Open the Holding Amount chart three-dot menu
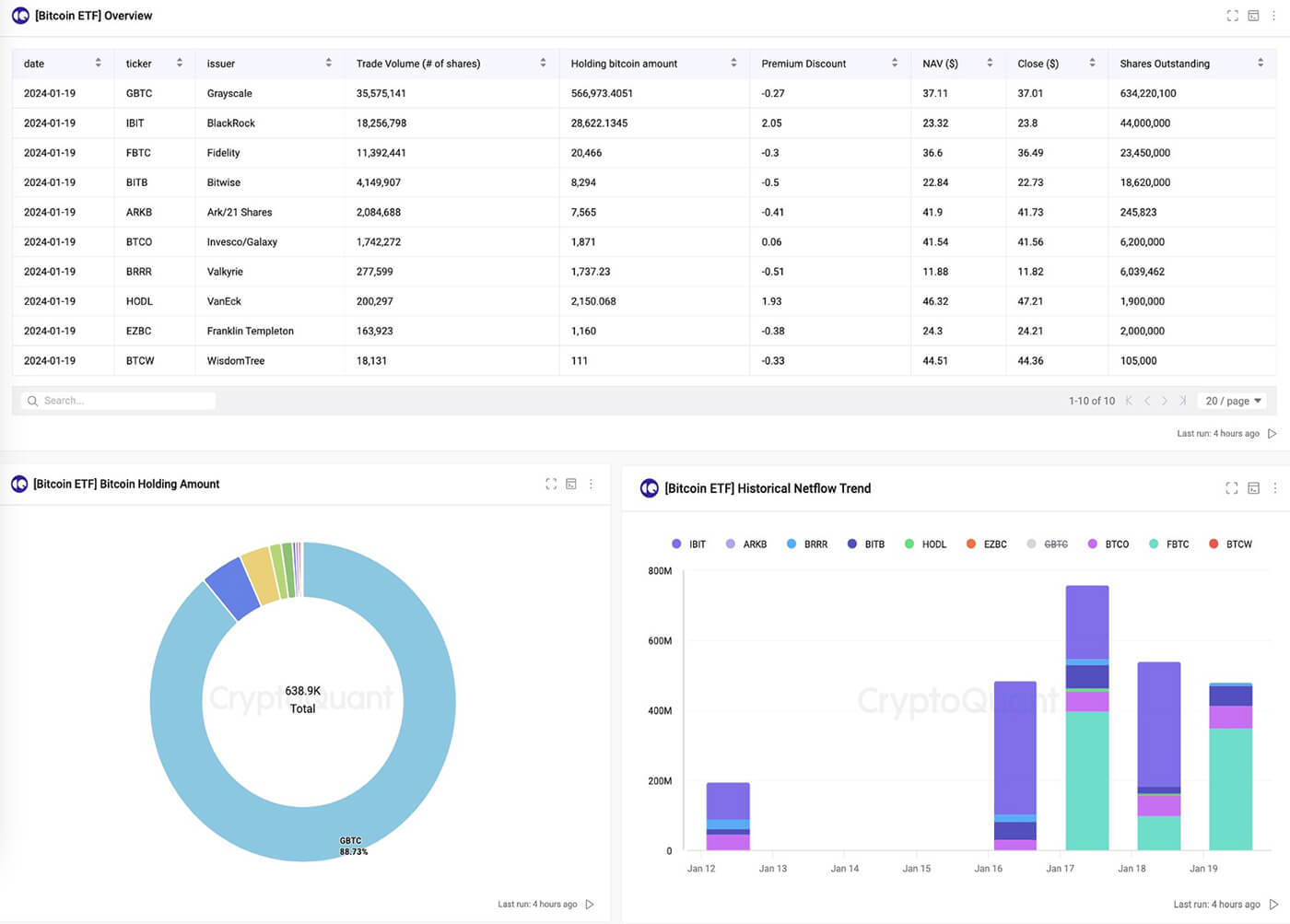 click(x=592, y=484)
